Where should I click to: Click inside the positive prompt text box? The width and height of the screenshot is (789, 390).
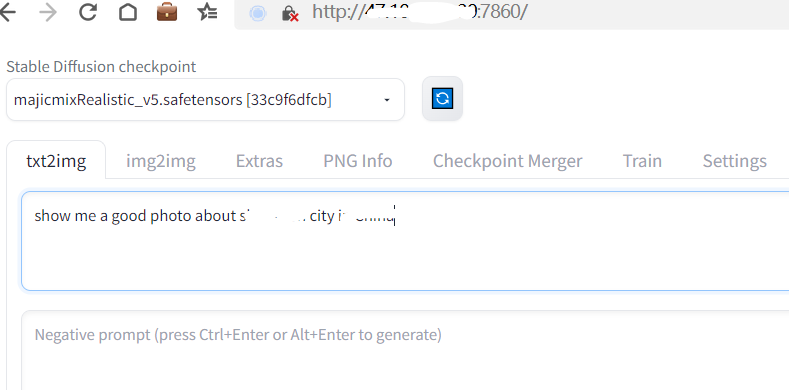click(405, 241)
